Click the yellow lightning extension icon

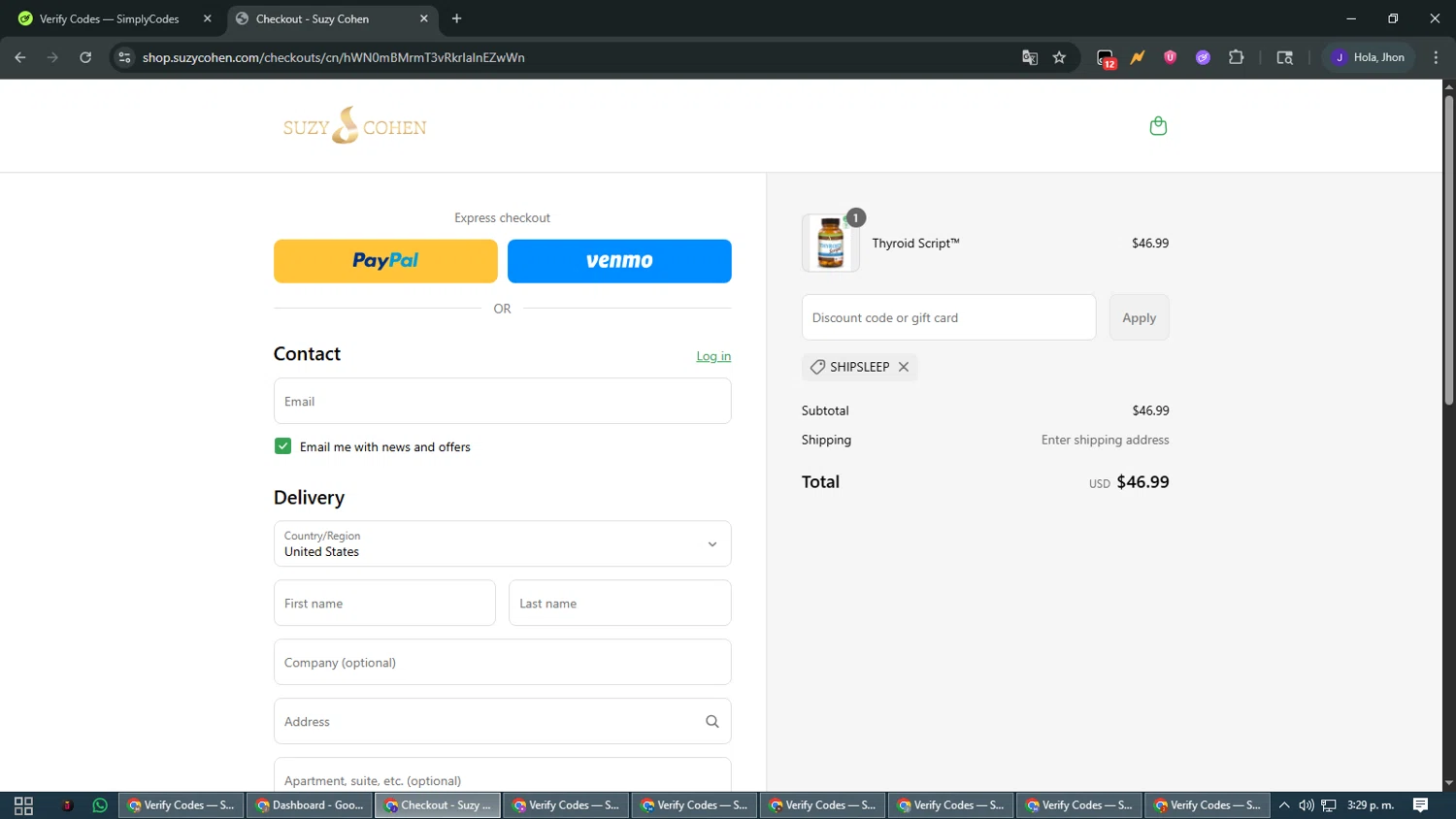coord(1138,57)
